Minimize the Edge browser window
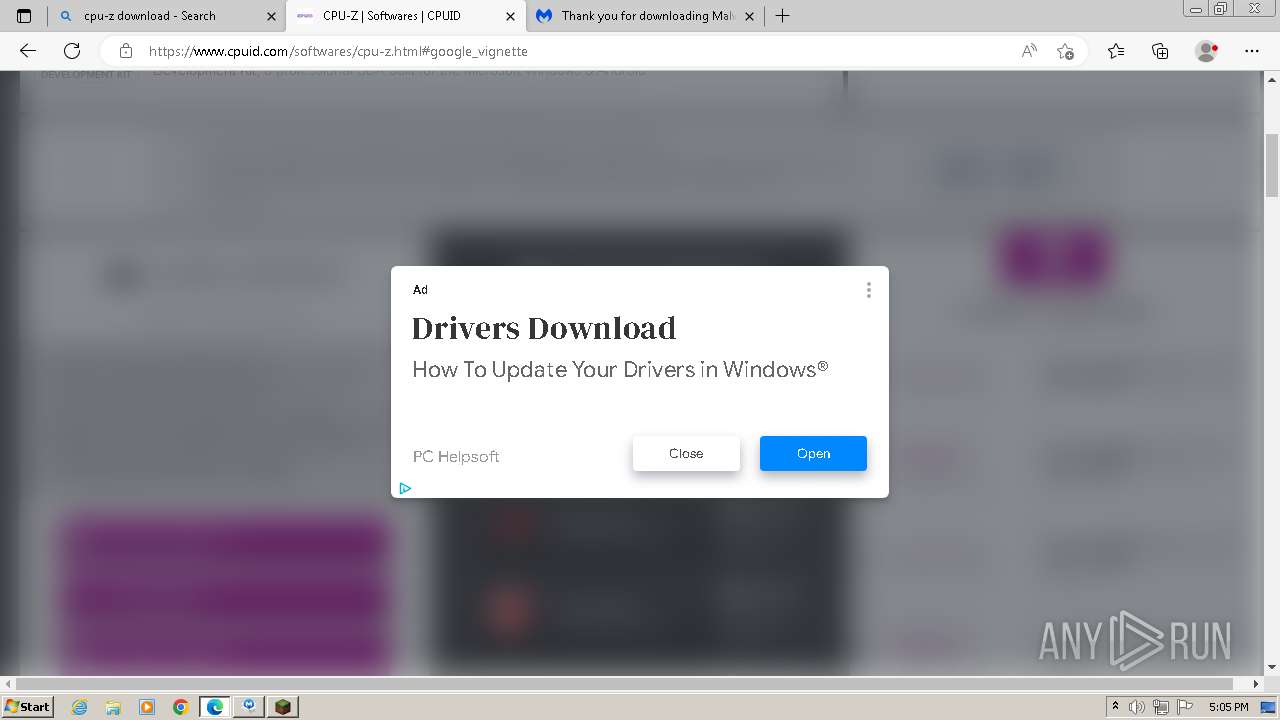Screen dimensions: 1280x720 coord(1196,9)
